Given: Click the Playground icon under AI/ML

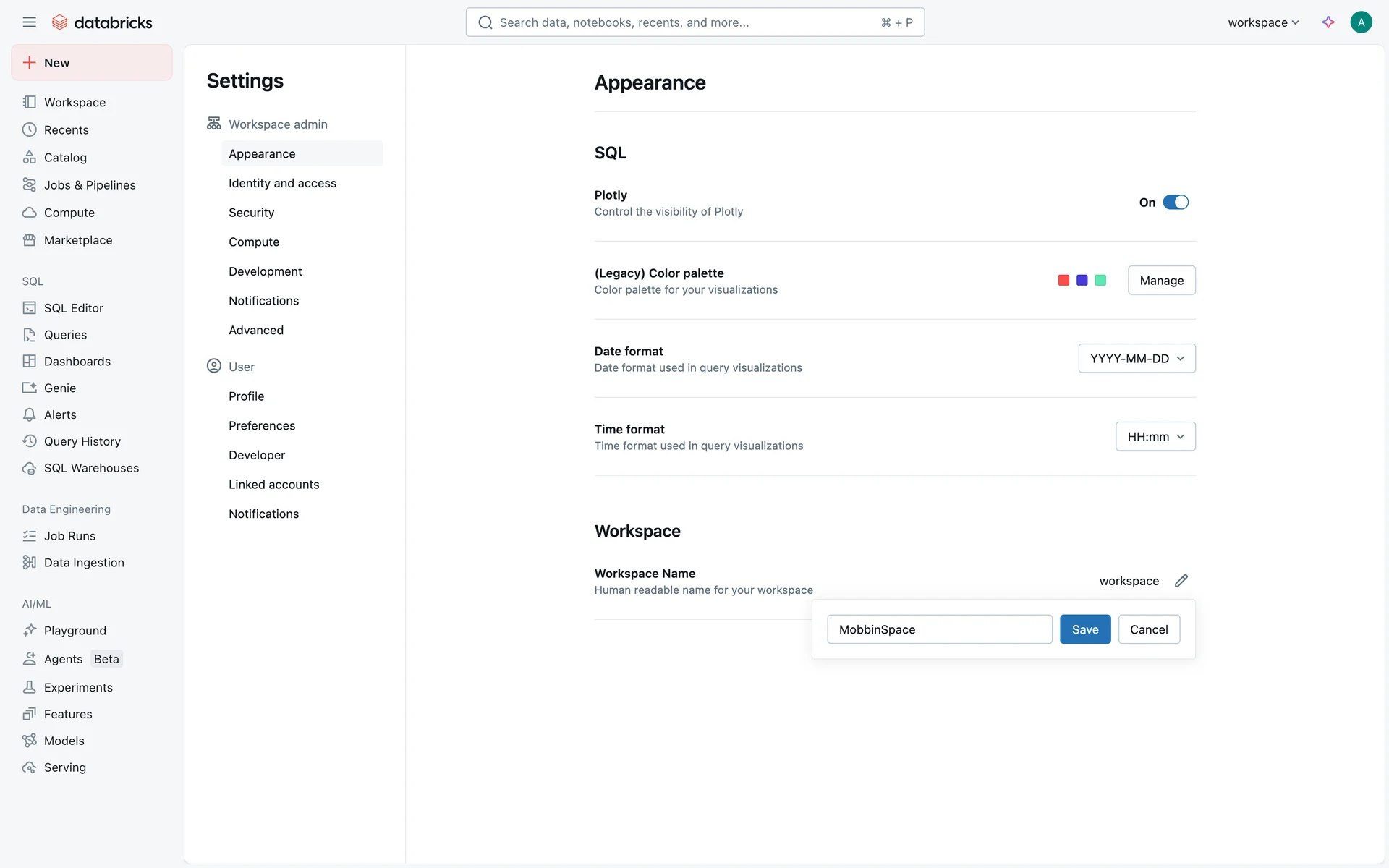Looking at the screenshot, I should point(29,630).
